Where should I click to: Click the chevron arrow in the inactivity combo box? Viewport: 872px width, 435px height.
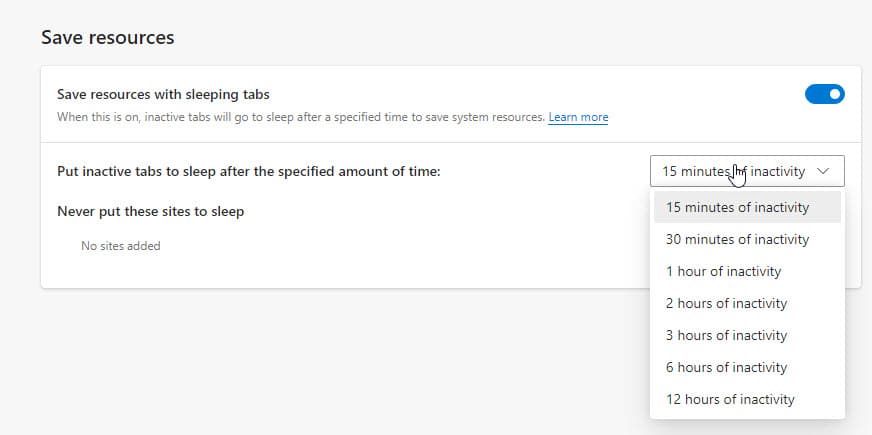[x=823, y=171]
